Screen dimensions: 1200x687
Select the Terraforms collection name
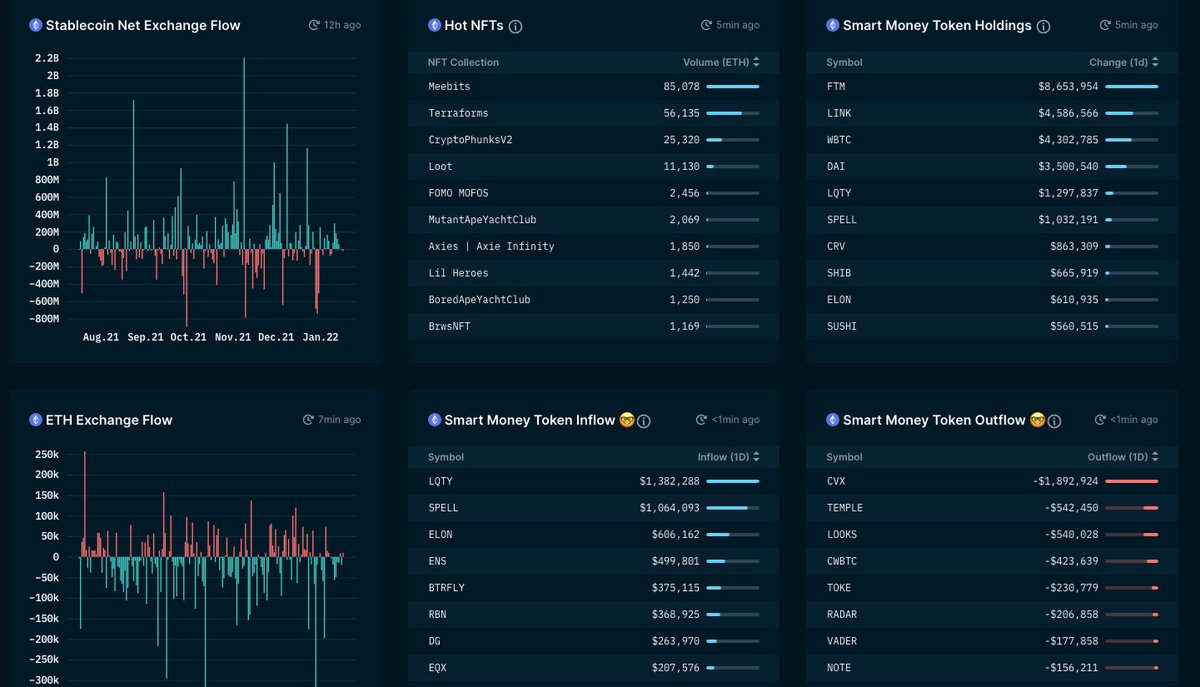coord(458,113)
